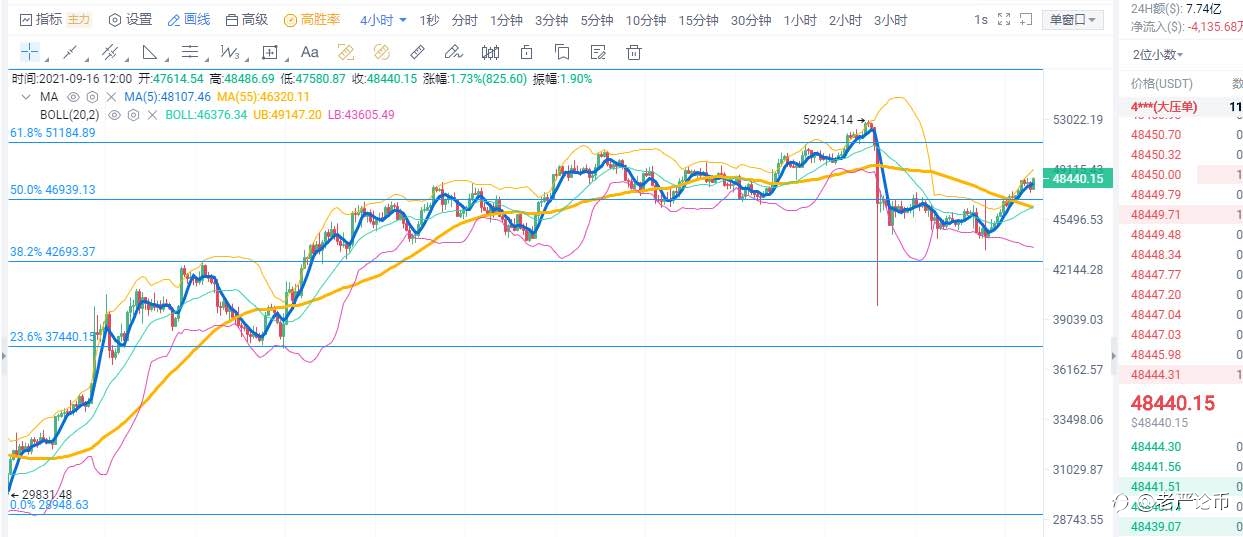Click the 主力 label button
1243x537 pixels.
[79, 19]
